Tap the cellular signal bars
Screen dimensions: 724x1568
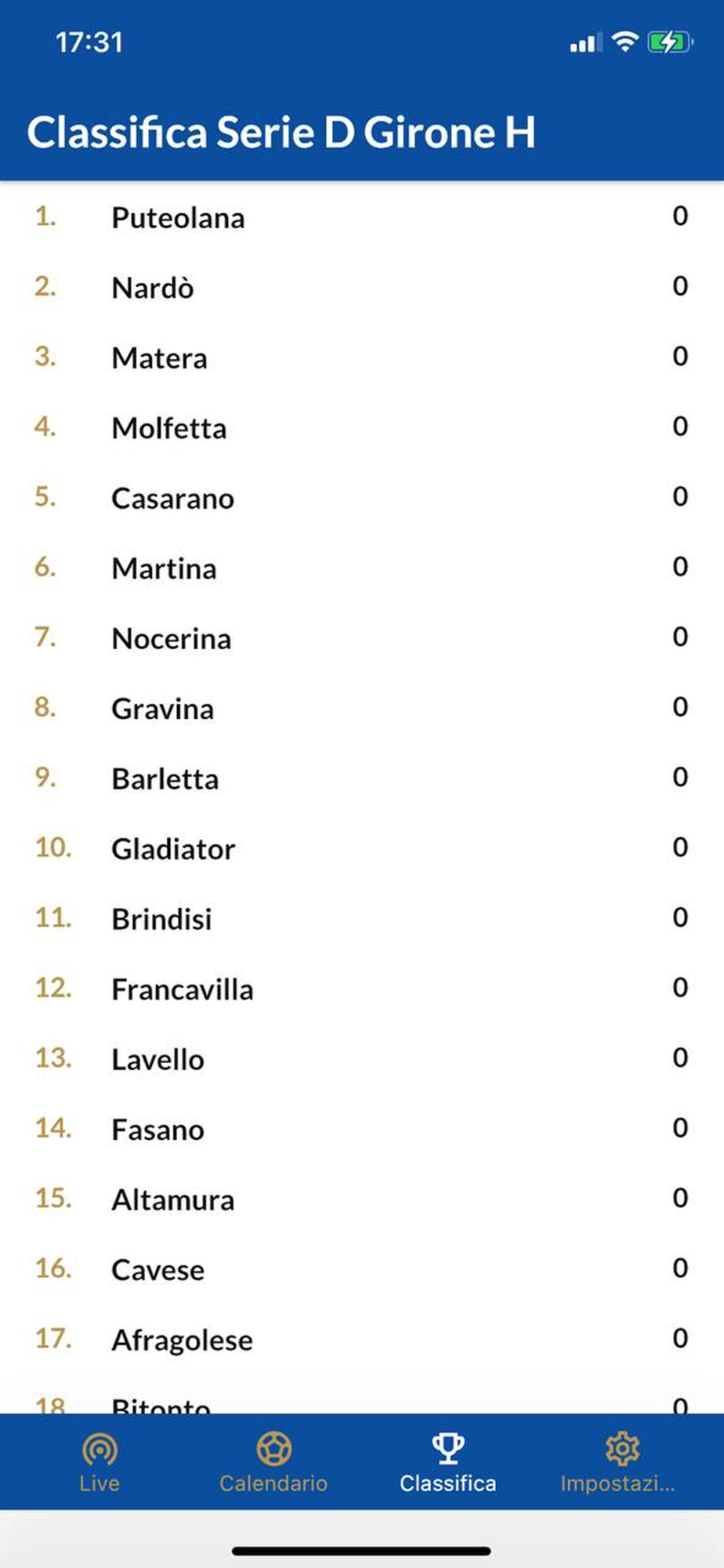[585, 42]
